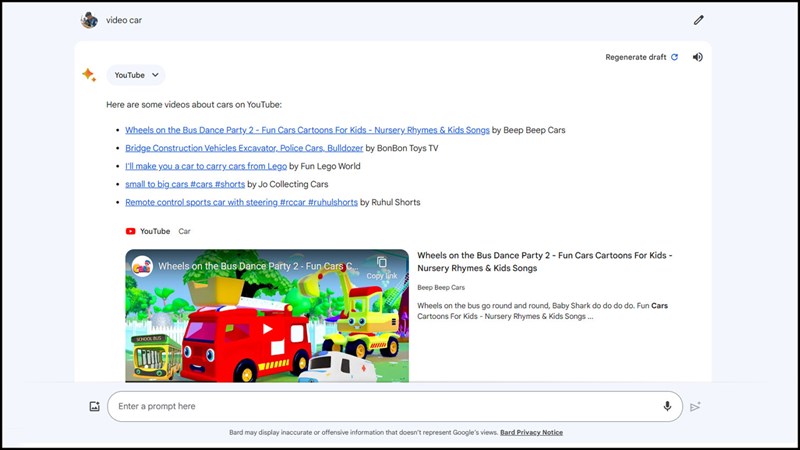The height and width of the screenshot is (450, 800).
Task: Click the Regenerate draft refresh icon
Action: 674,57
